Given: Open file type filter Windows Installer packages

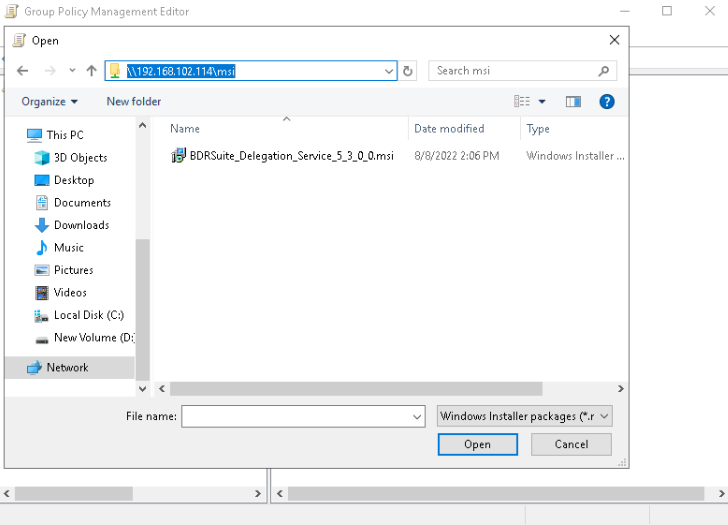Looking at the screenshot, I should (524, 416).
